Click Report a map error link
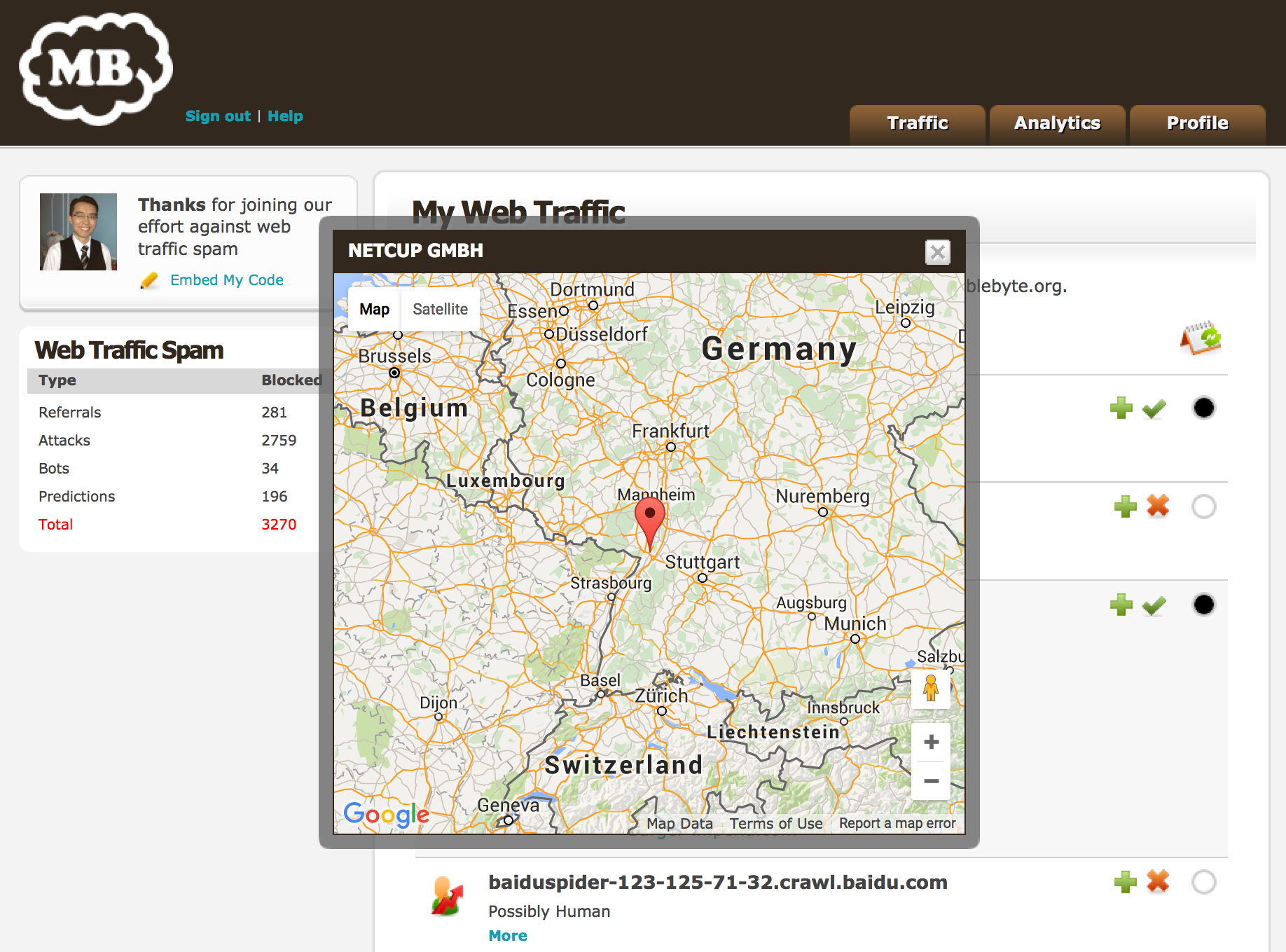This screenshot has height=952, width=1286. point(897,824)
